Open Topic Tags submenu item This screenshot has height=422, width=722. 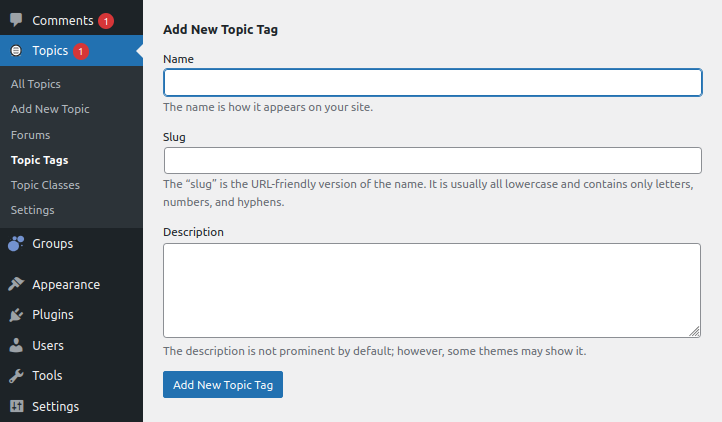pyautogui.click(x=39, y=159)
